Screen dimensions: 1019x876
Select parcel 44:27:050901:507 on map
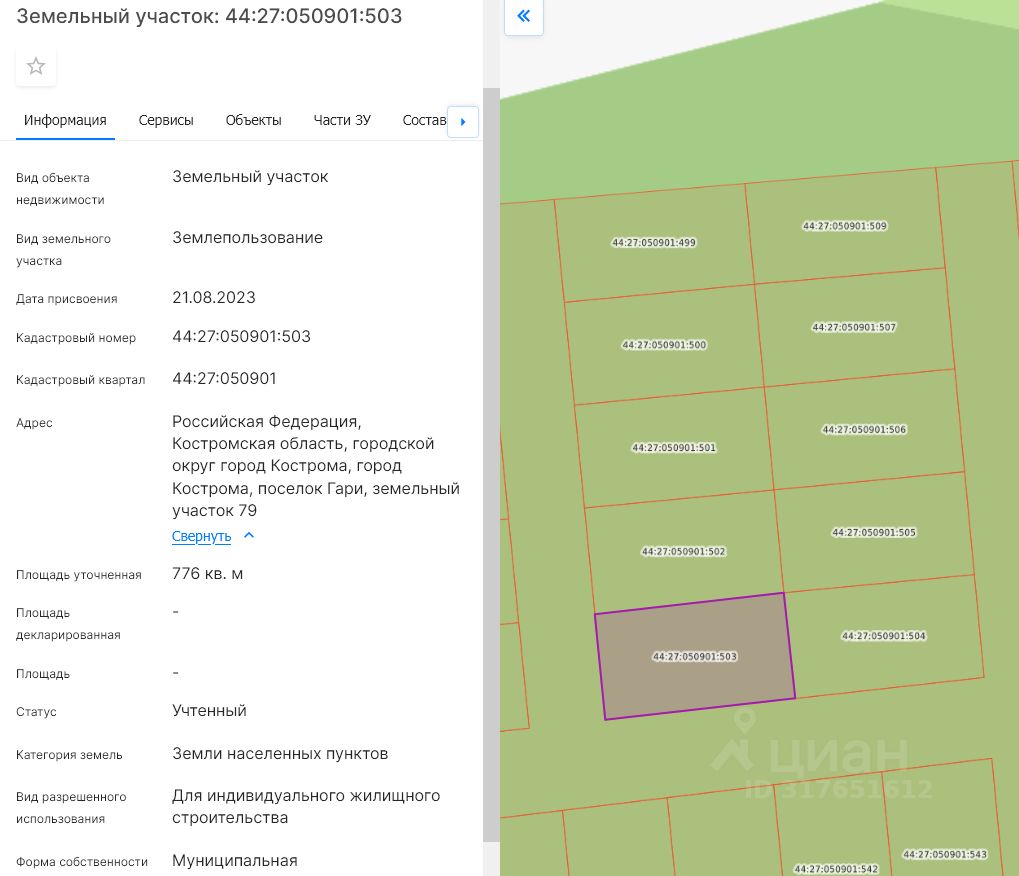coord(854,327)
